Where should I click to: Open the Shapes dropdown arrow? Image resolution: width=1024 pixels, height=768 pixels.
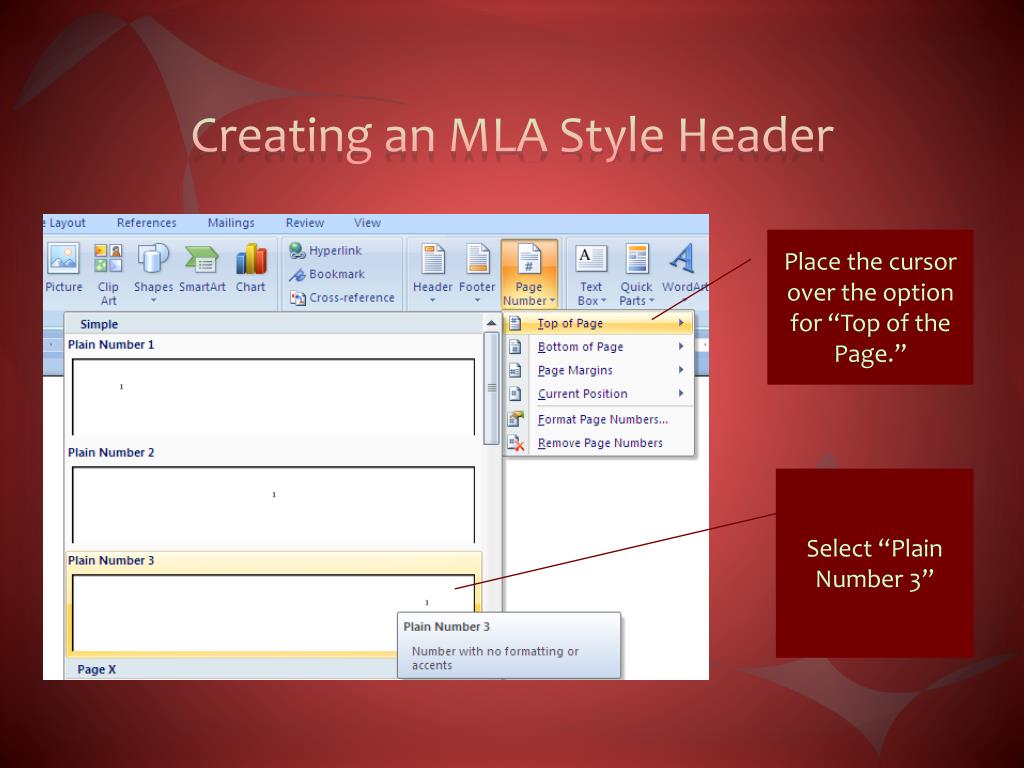[x=153, y=300]
